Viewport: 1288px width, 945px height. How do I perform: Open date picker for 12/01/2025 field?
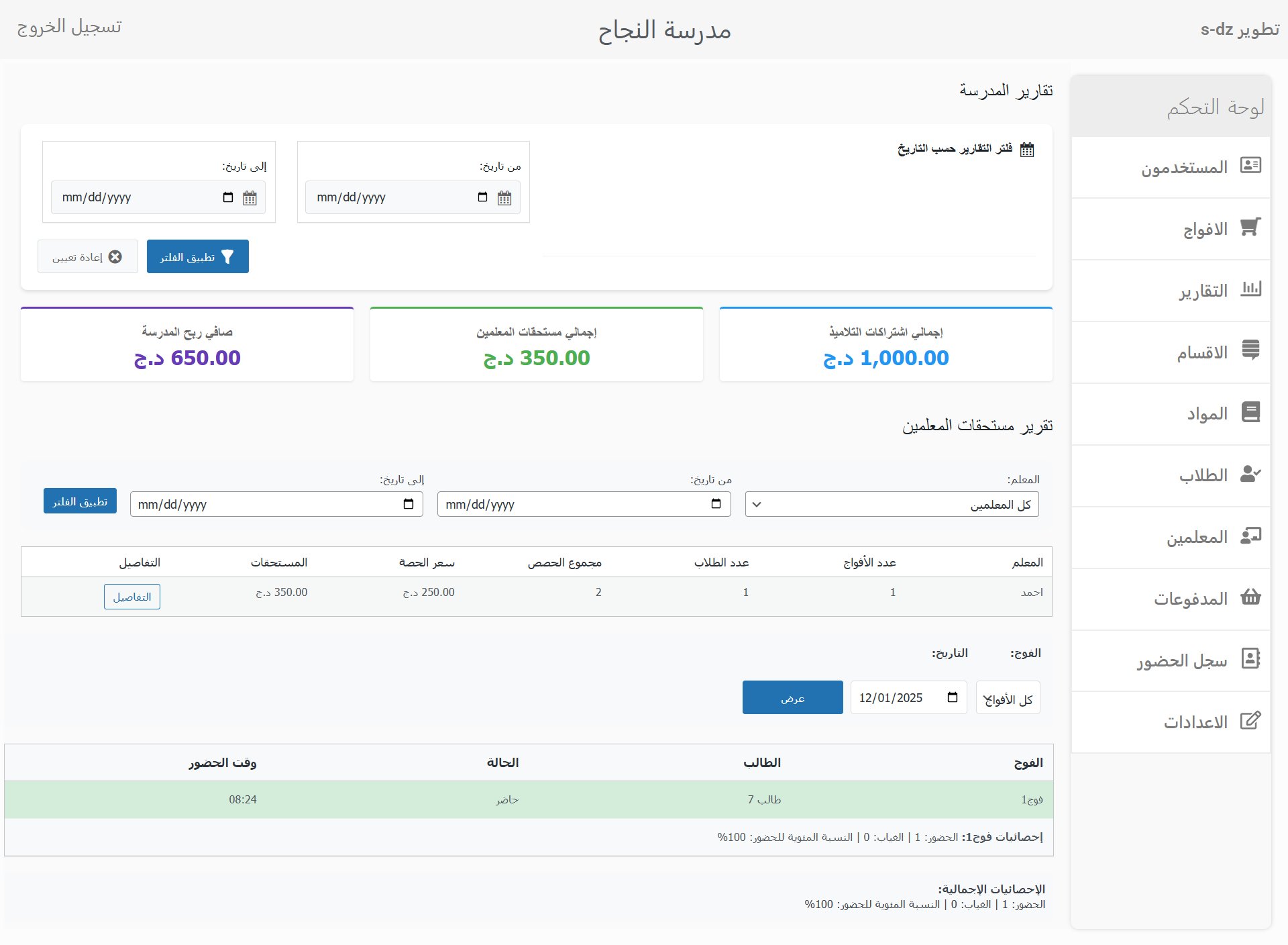click(x=952, y=697)
